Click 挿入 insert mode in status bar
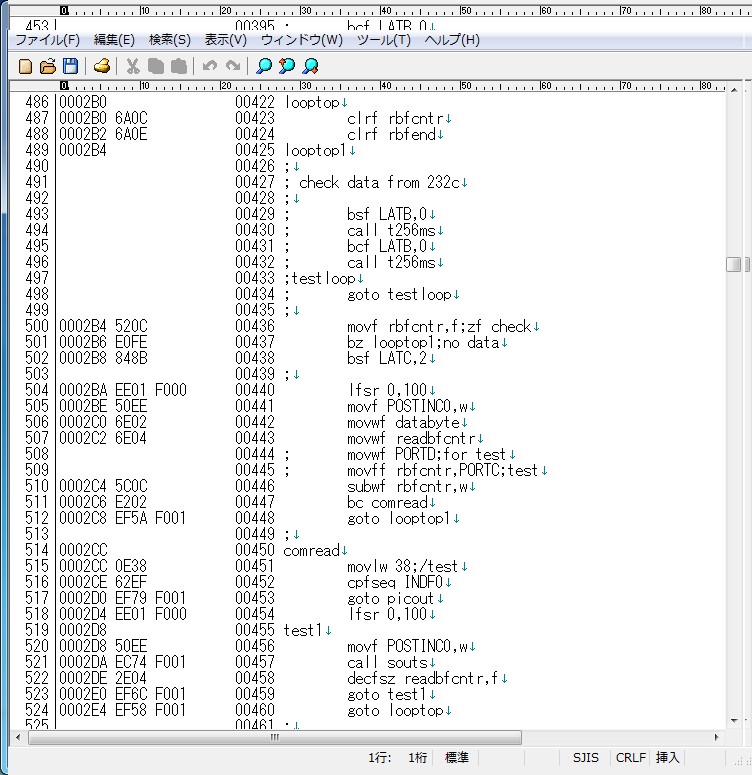This screenshot has width=752, height=775. tap(667, 758)
